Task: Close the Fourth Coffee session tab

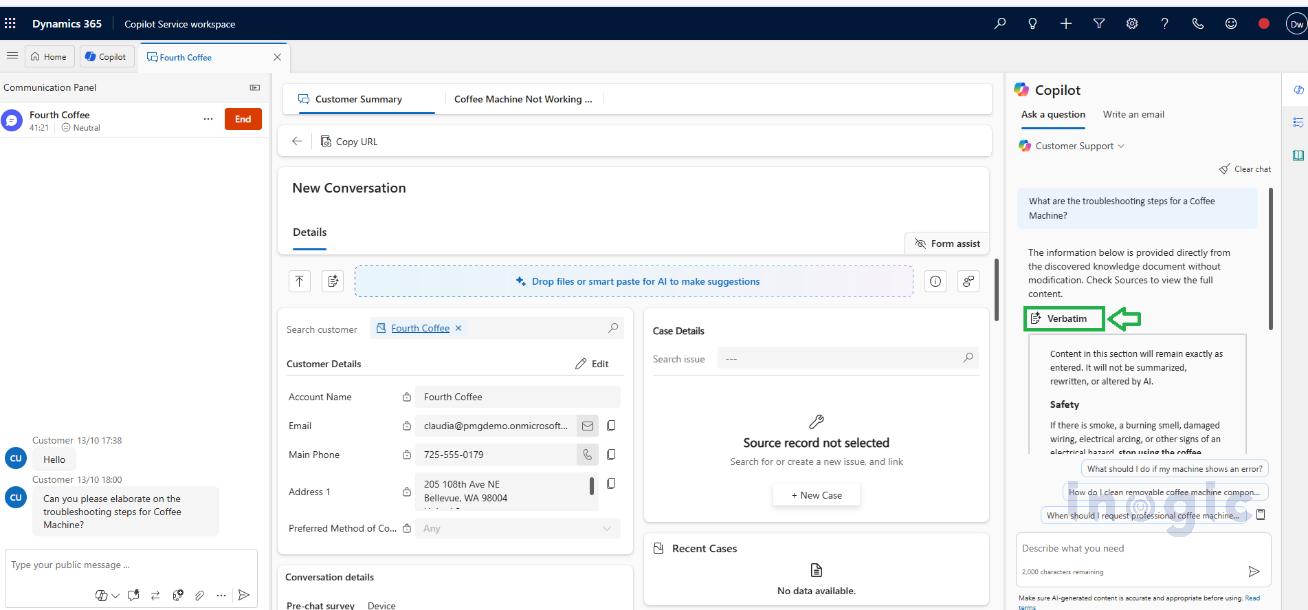Action: pos(277,57)
